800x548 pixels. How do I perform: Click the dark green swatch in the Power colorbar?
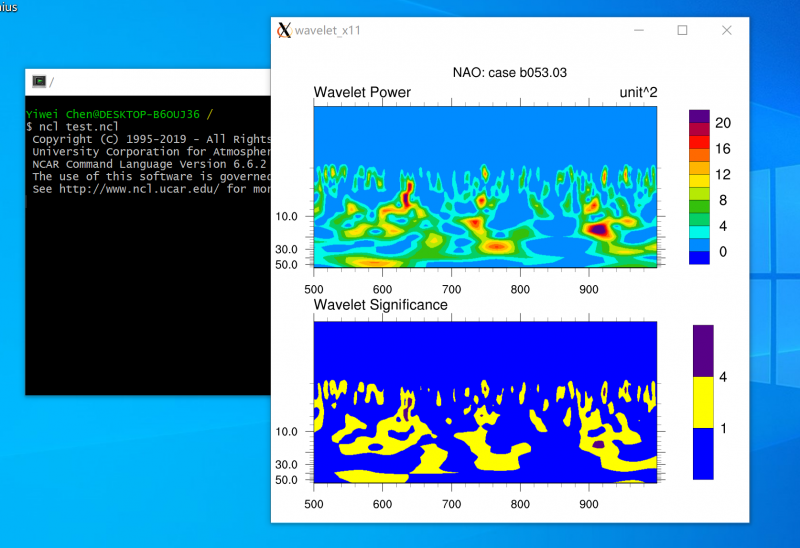point(699,205)
